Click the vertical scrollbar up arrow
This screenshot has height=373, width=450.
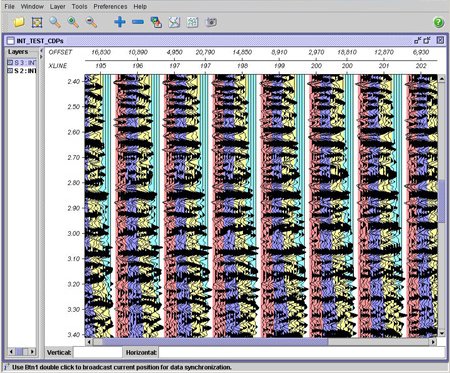(442, 79)
